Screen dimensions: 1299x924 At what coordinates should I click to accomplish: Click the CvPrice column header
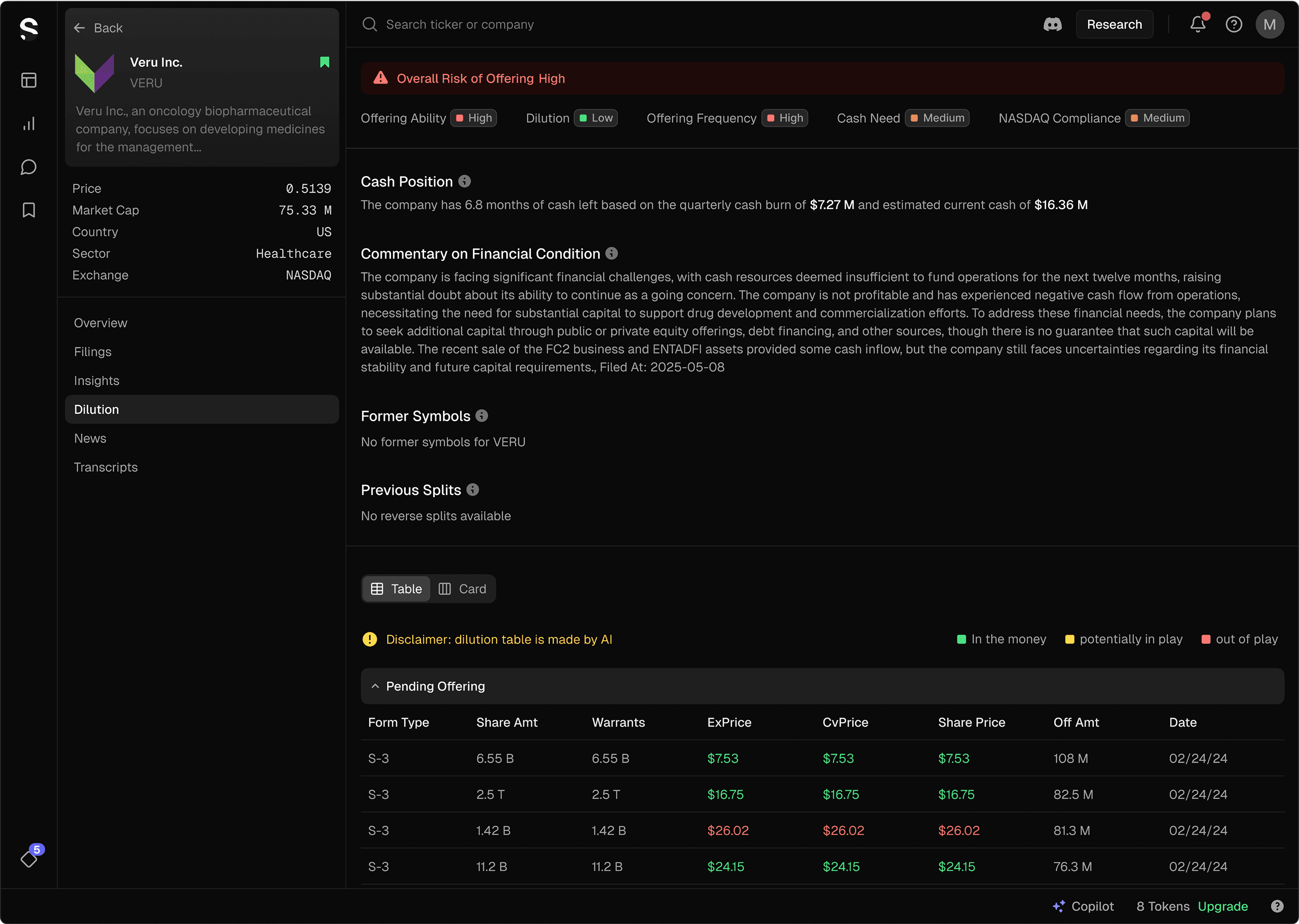(x=845, y=723)
